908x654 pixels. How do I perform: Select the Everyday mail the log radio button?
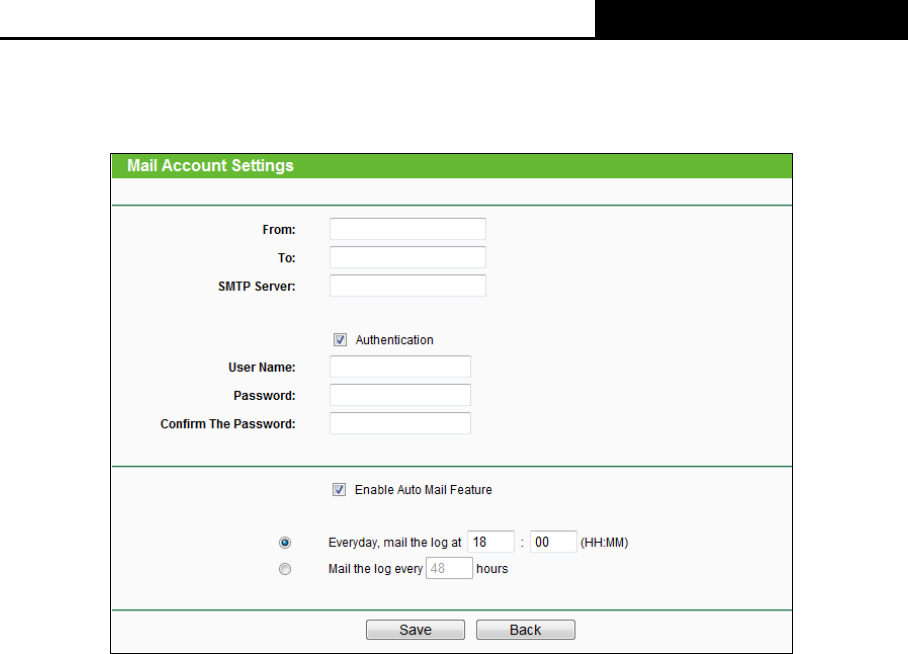click(x=285, y=543)
